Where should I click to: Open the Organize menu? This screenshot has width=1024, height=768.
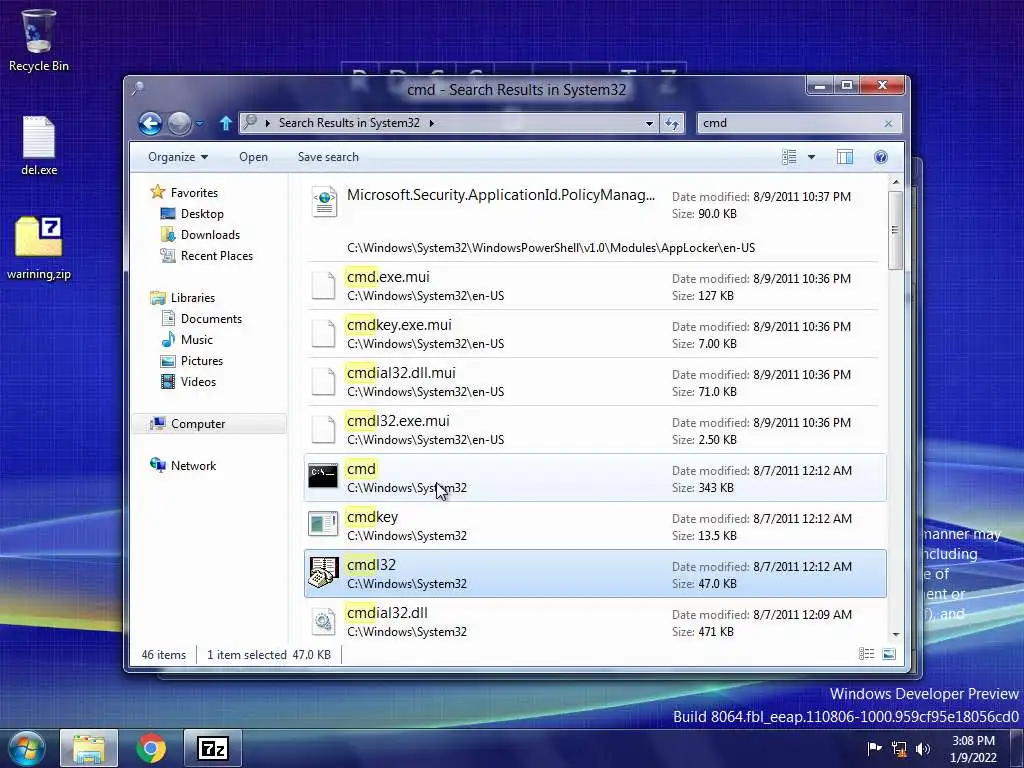(178, 157)
